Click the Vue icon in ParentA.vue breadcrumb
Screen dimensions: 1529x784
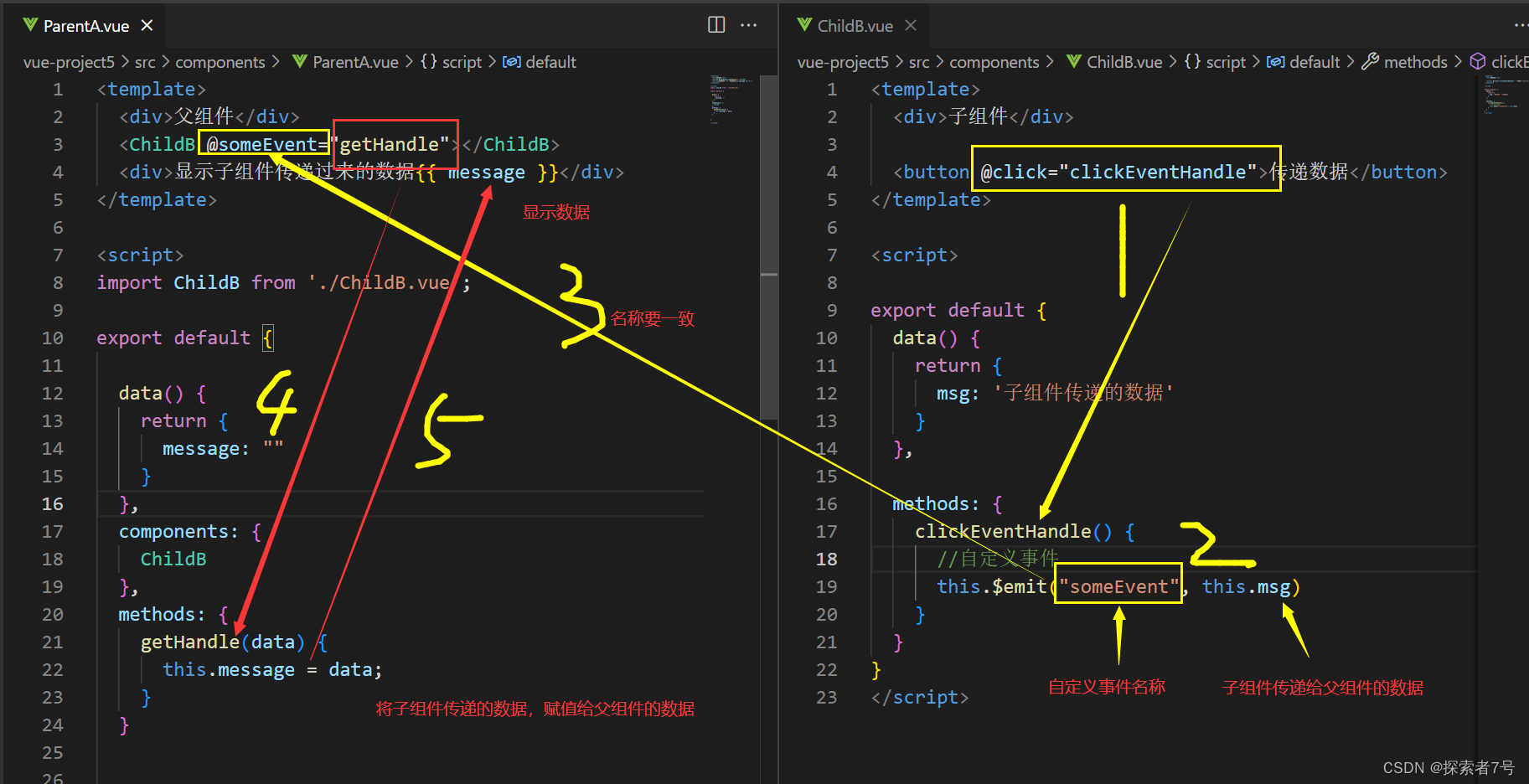[300, 61]
